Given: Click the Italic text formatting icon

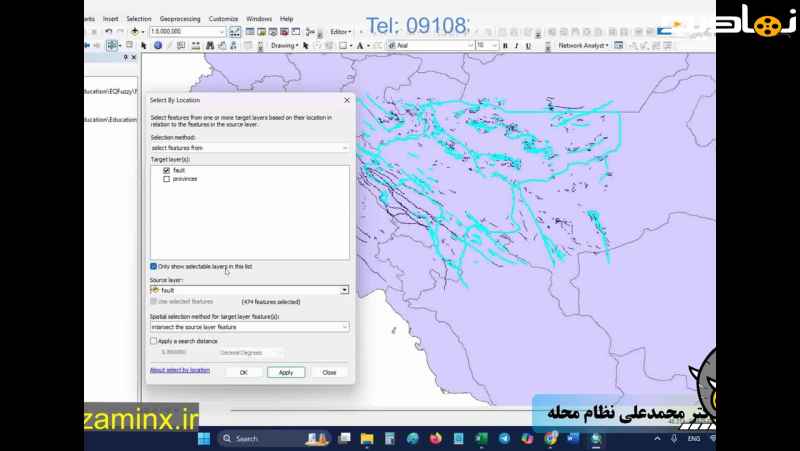Looking at the screenshot, I should 517,45.
